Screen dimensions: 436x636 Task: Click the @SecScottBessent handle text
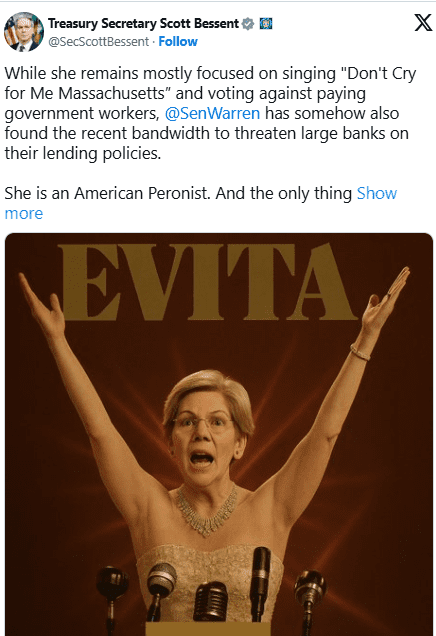click(x=99, y=41)
